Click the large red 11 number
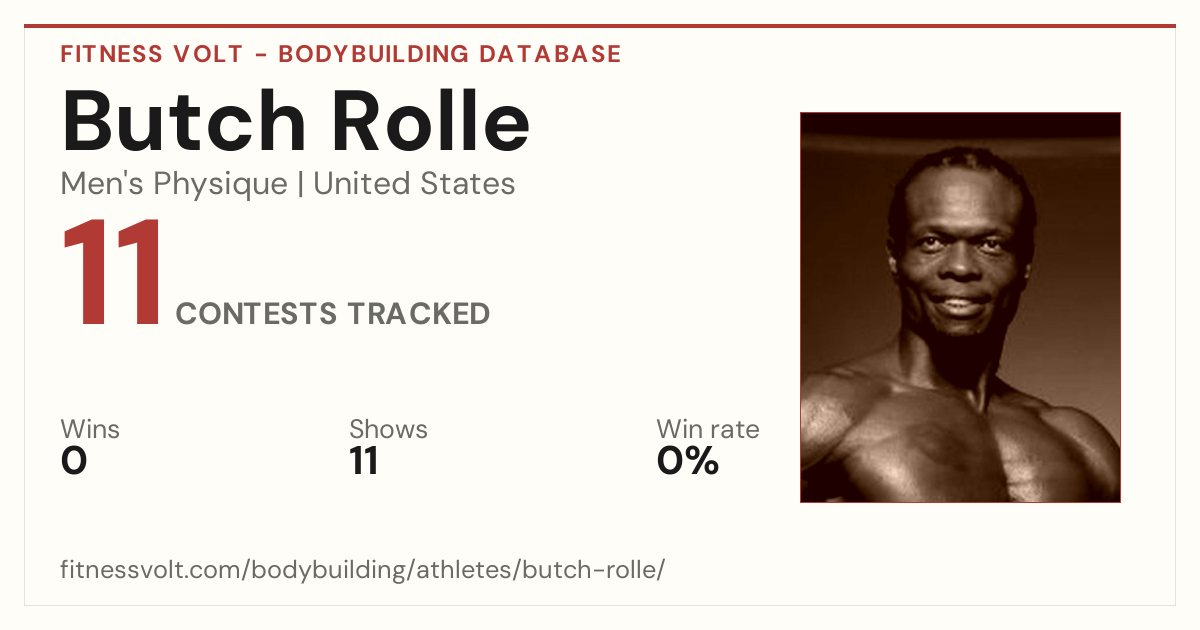 [111, 273]
